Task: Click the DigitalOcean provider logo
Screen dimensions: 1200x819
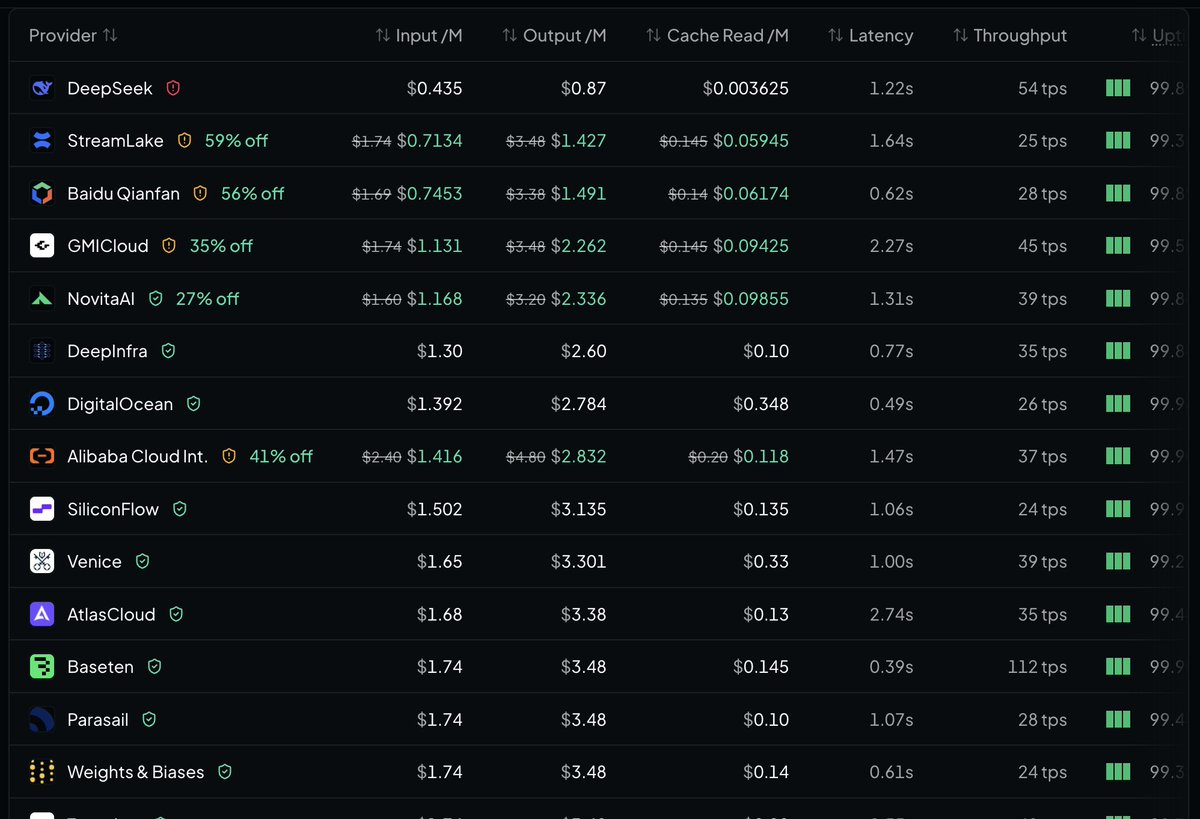Action: point(42,404)
